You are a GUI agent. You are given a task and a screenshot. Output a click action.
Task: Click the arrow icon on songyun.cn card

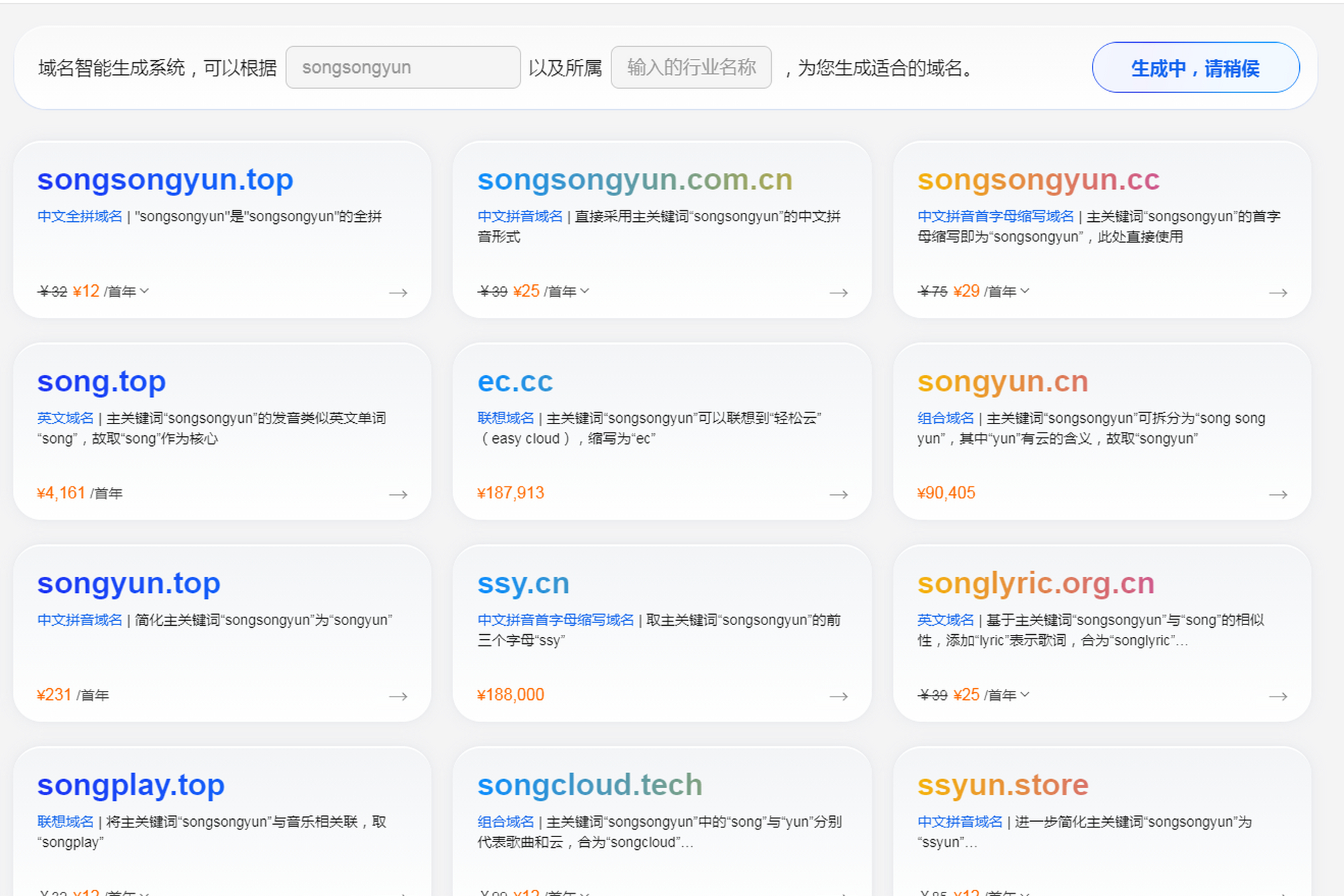pyautogui.click(x=1278, y=494)
